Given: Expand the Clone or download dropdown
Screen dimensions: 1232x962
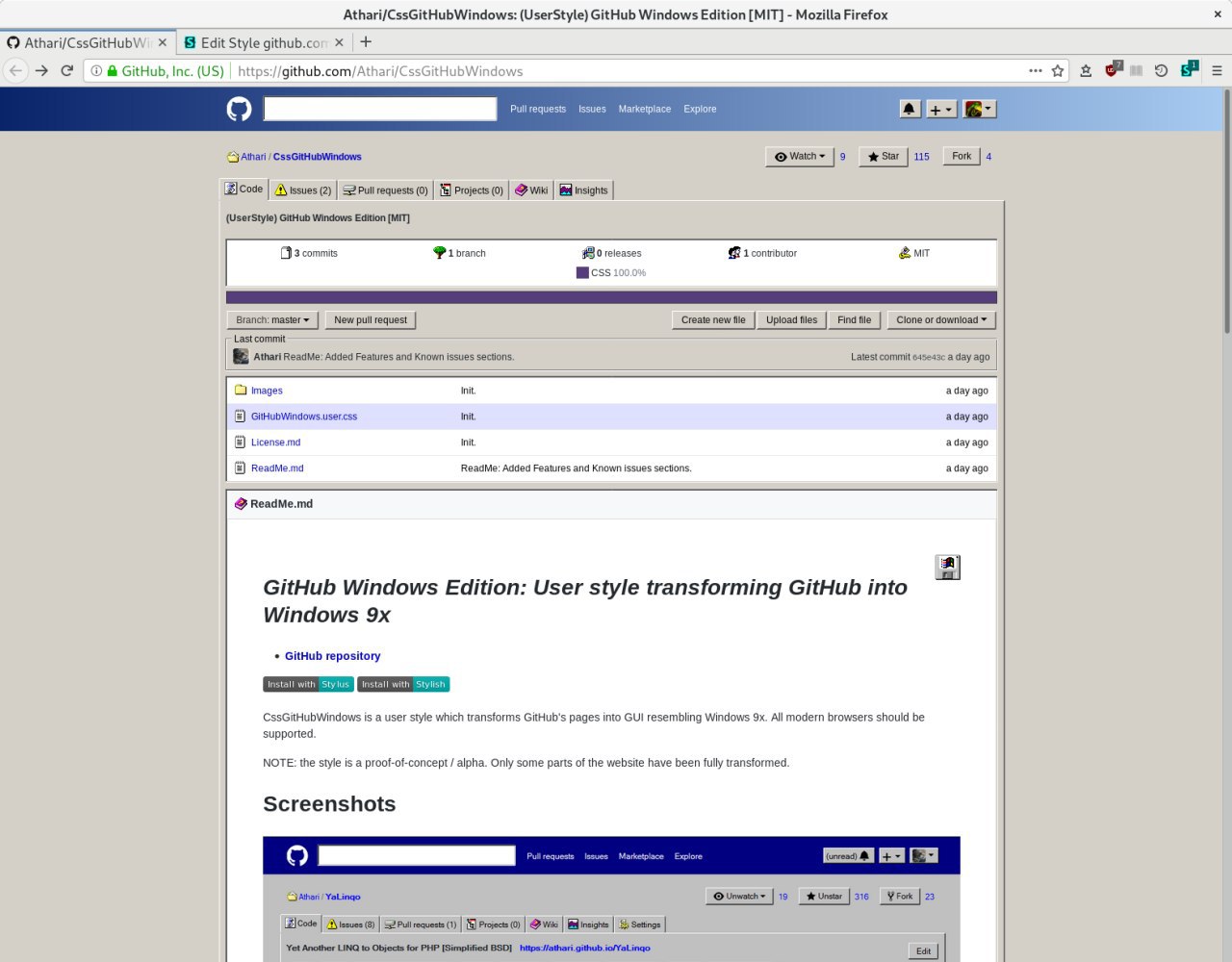Looking at the screenshot, I should (941, 319).
